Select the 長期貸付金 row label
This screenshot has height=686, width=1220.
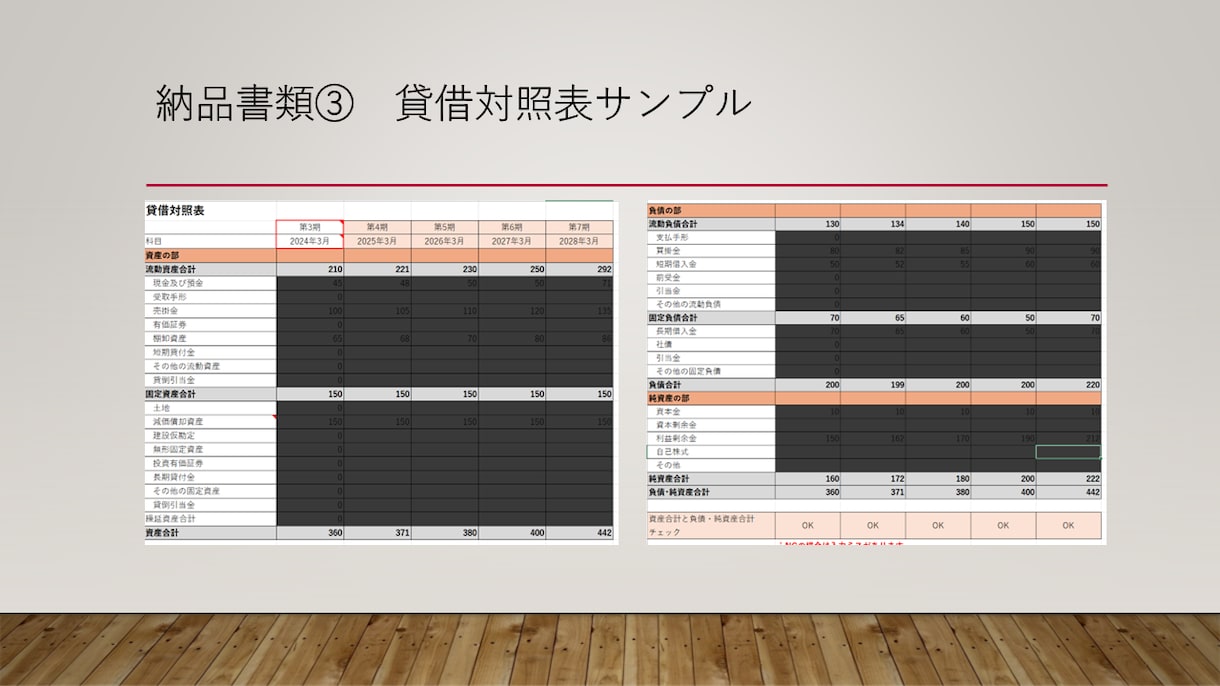click(x=211, y=478)
